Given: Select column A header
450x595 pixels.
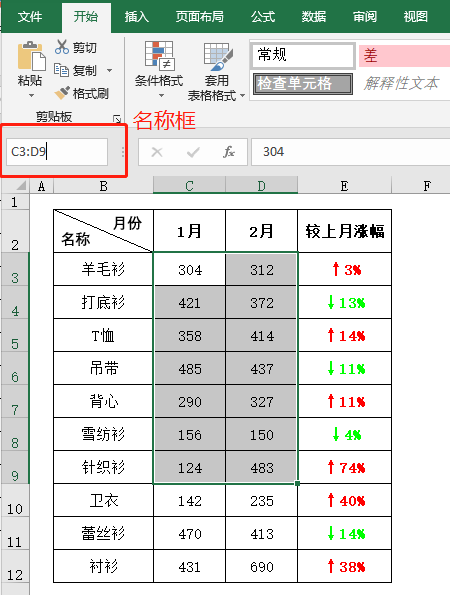Looking at the screenshot, I should (x=41, y=186).
